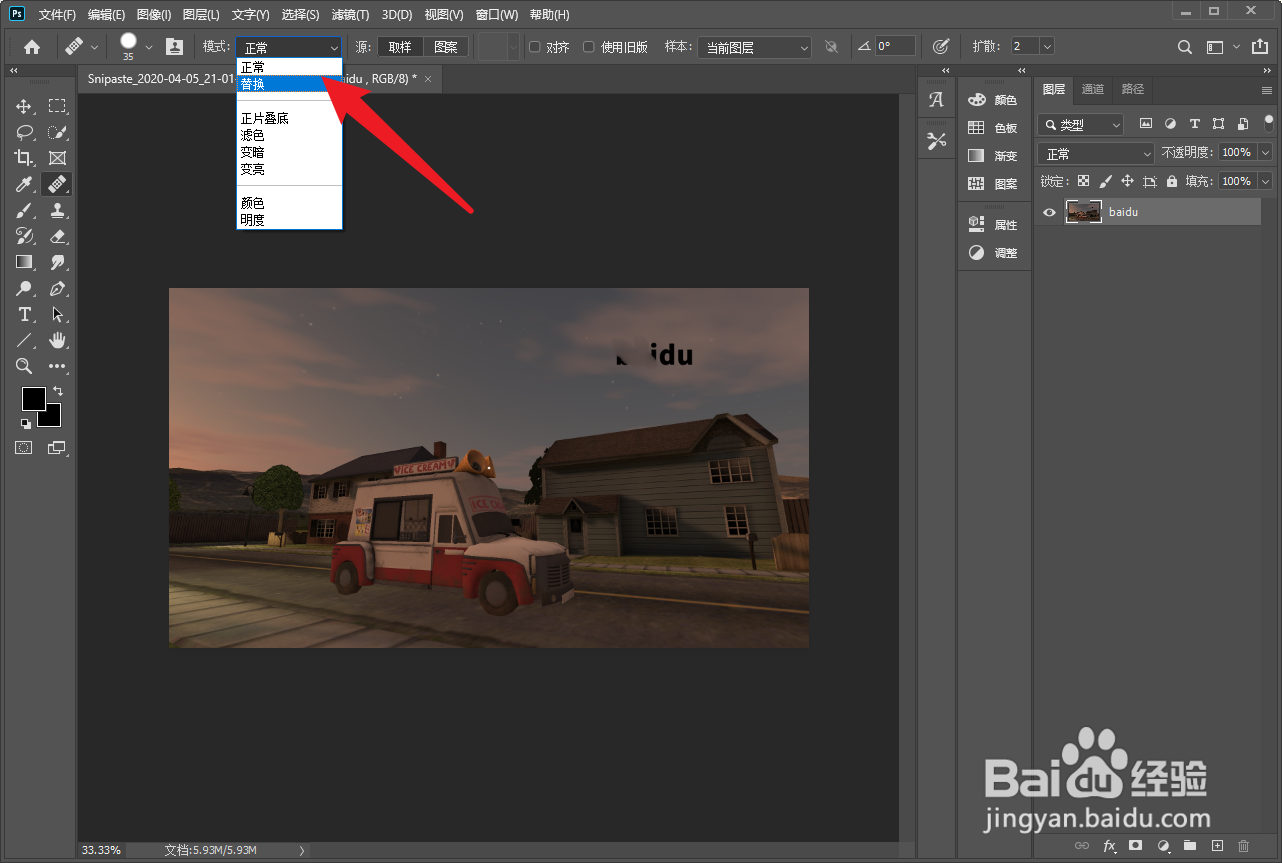Filter layers by pixel layers icon

(x=1146, y=124)
